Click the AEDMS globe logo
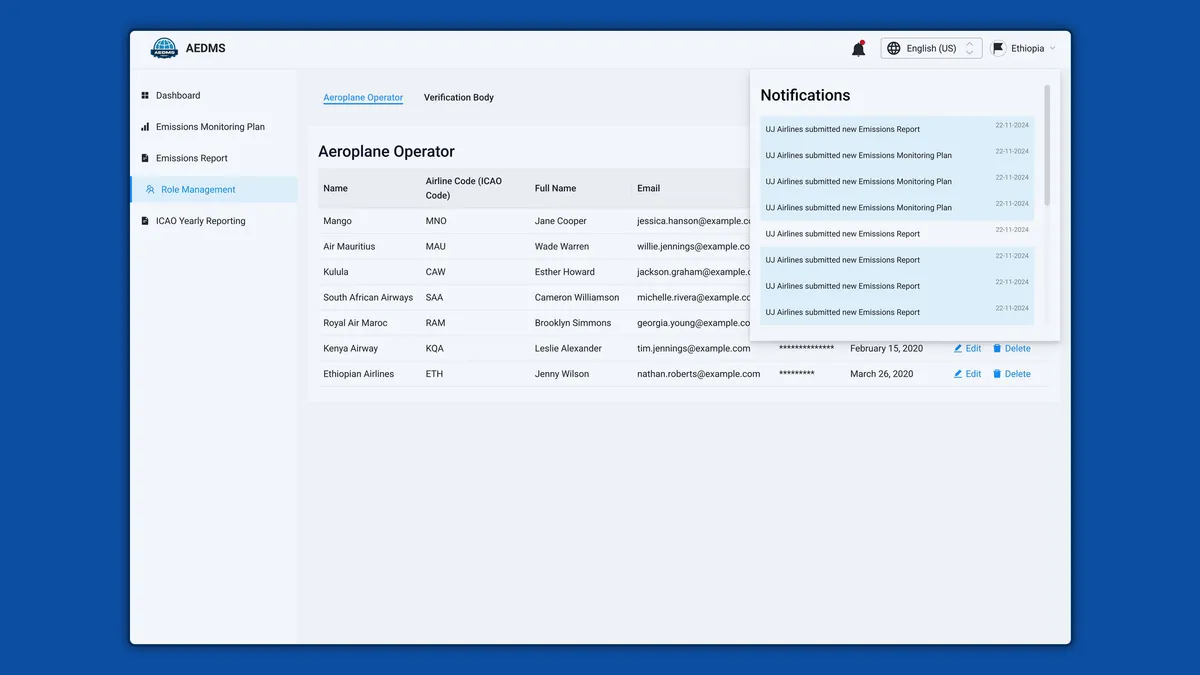Screen dimensions: 1200x675 pos(164,48)
